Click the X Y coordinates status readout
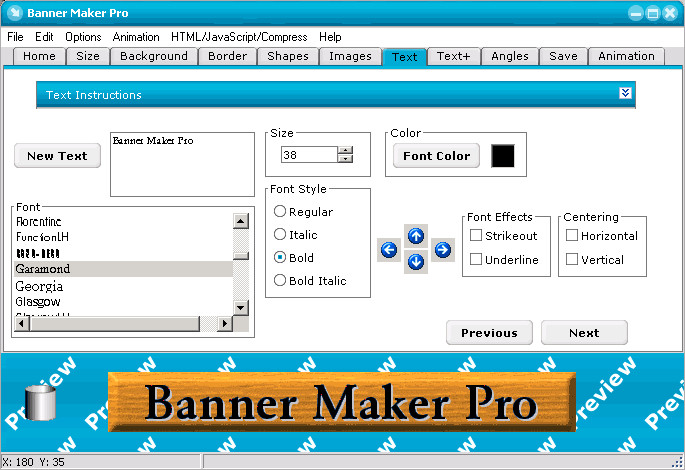The width and height of the screenshot is (685, 470). [33, 462]
